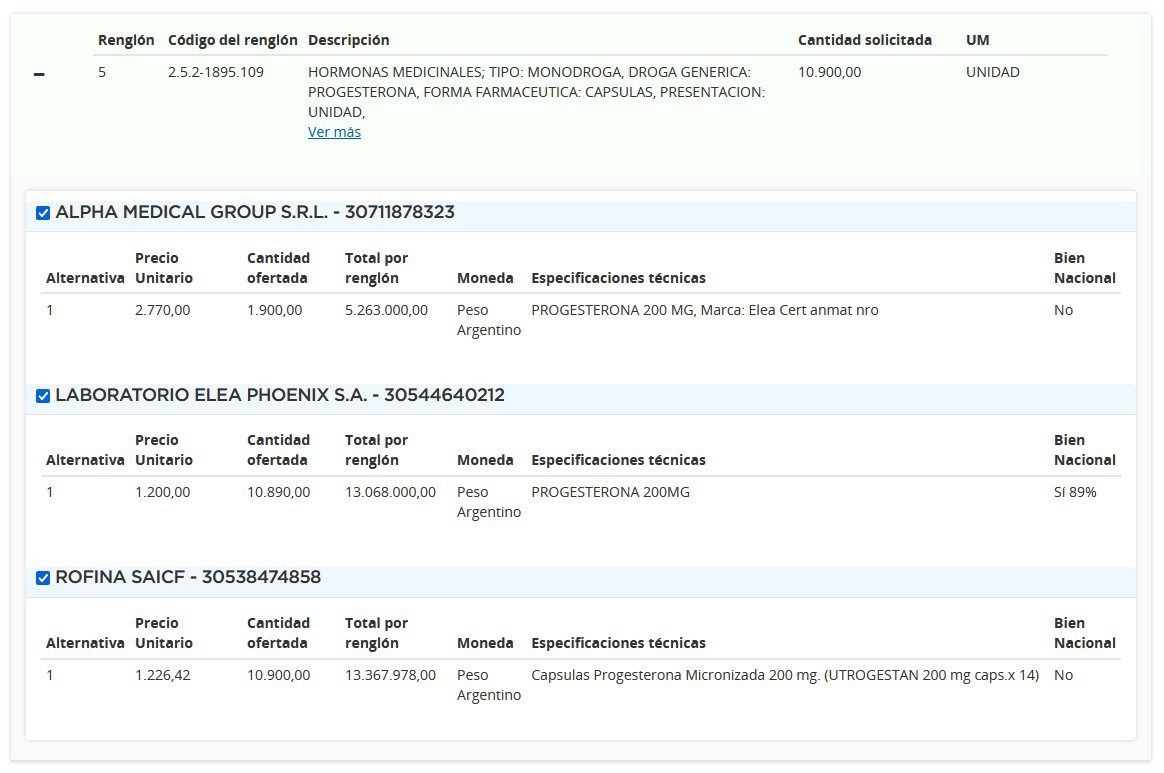Viewport: 1164px width, 773px height.
Task: Uncheck the ALPHA MEDICAL GROUP S.R.L. checkbox
Action: tap(43, 213)
